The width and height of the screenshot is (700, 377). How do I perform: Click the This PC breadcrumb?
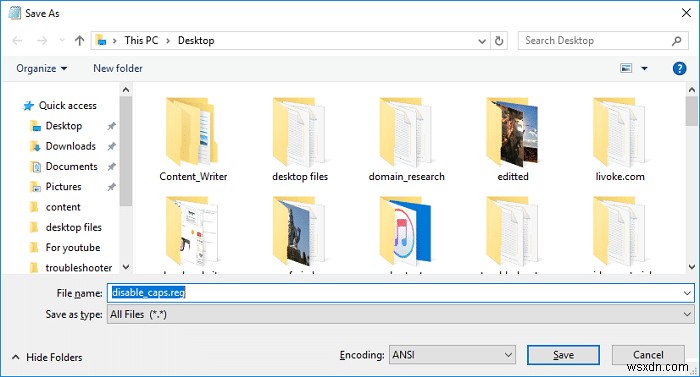[141, 41]
